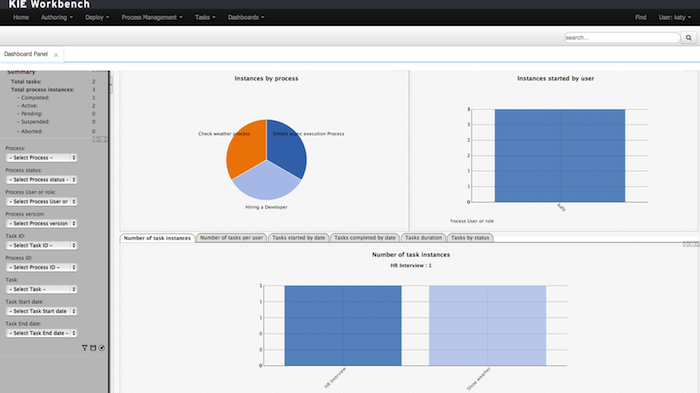Open the Select Process status dropdown
700x393 pixels.
(x=42, y=180)
